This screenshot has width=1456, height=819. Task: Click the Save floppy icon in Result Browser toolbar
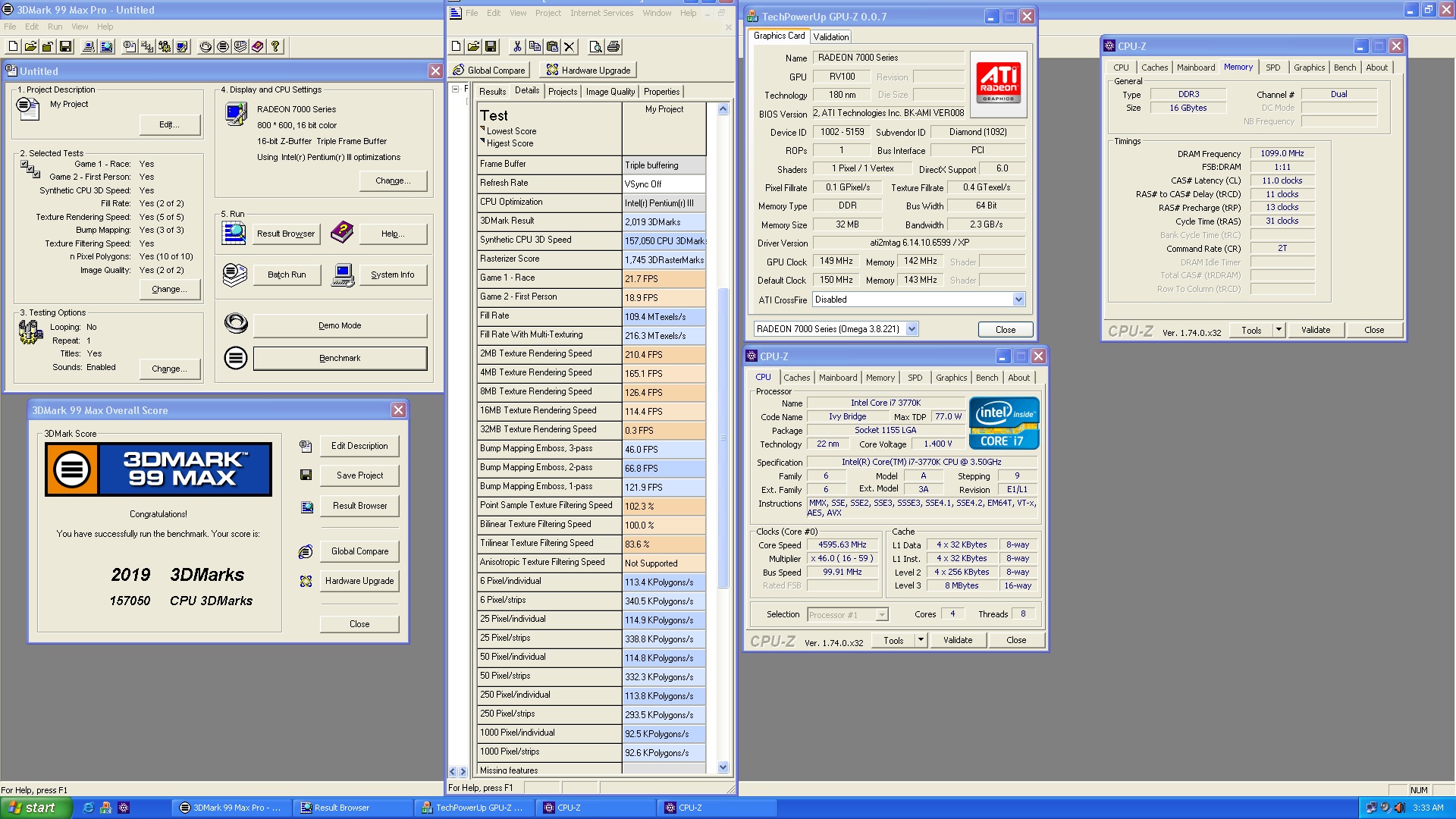491,47
